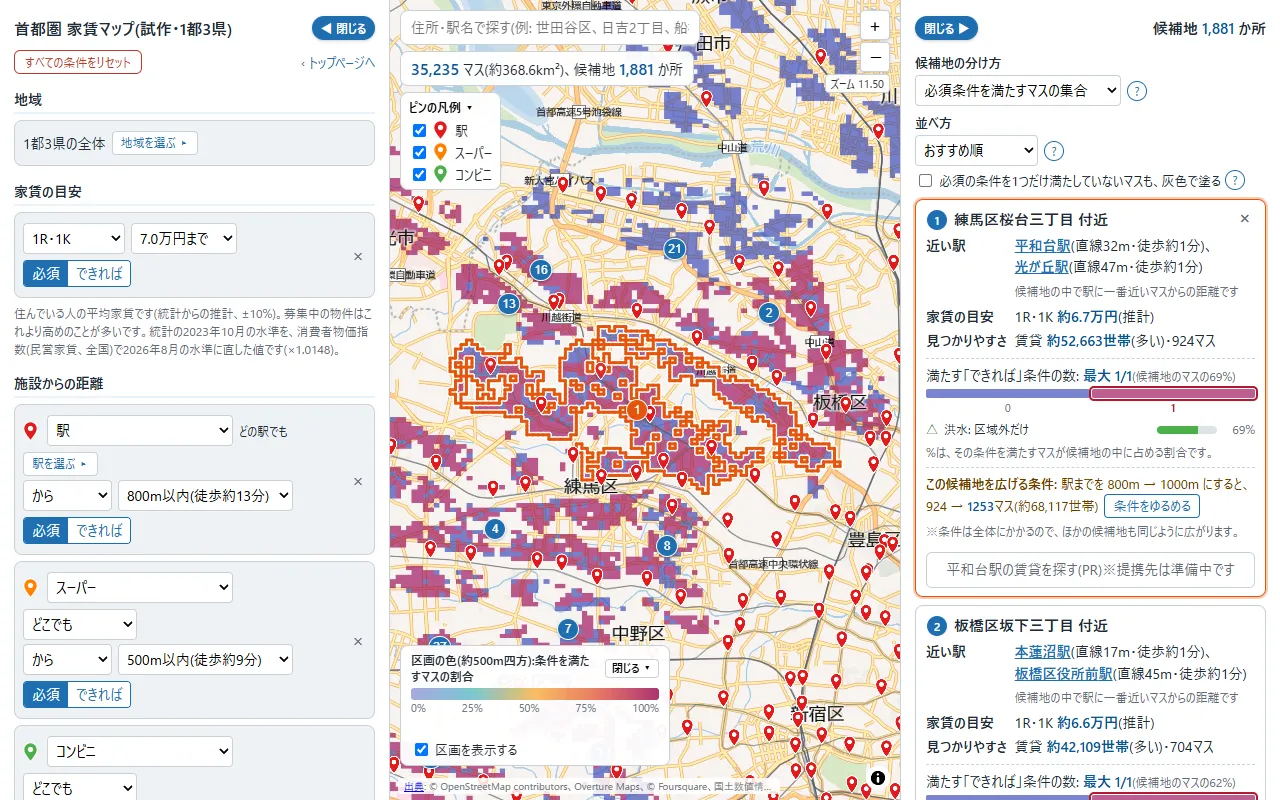
Task: Click the 出典 attribution link
Action: [414, 787]
